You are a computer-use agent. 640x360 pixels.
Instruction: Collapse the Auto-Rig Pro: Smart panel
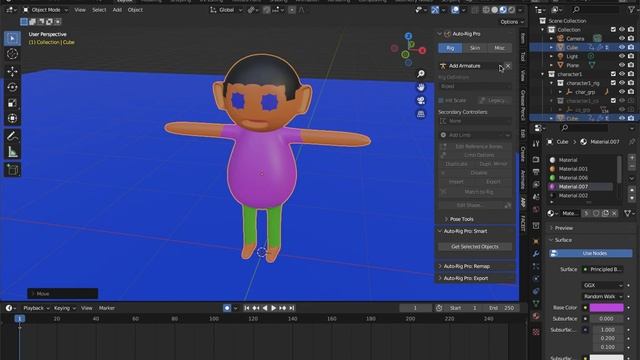click(x=465, y=231)
